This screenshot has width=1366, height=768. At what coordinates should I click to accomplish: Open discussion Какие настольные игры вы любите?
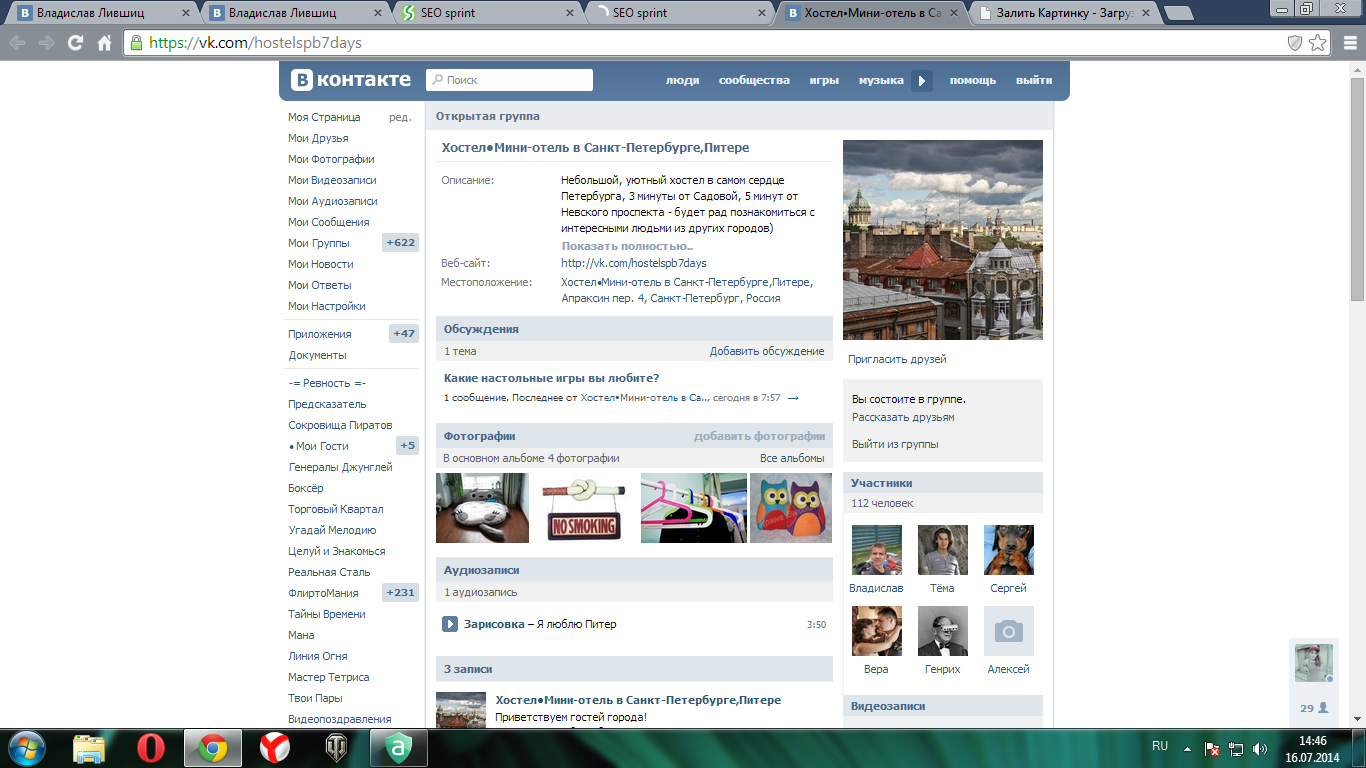click(551, 378)
